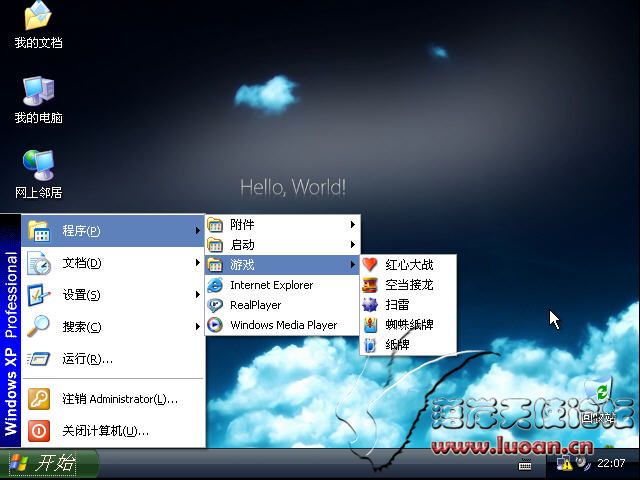Expand the 文档(D) submenu arrow

point(198,263)
